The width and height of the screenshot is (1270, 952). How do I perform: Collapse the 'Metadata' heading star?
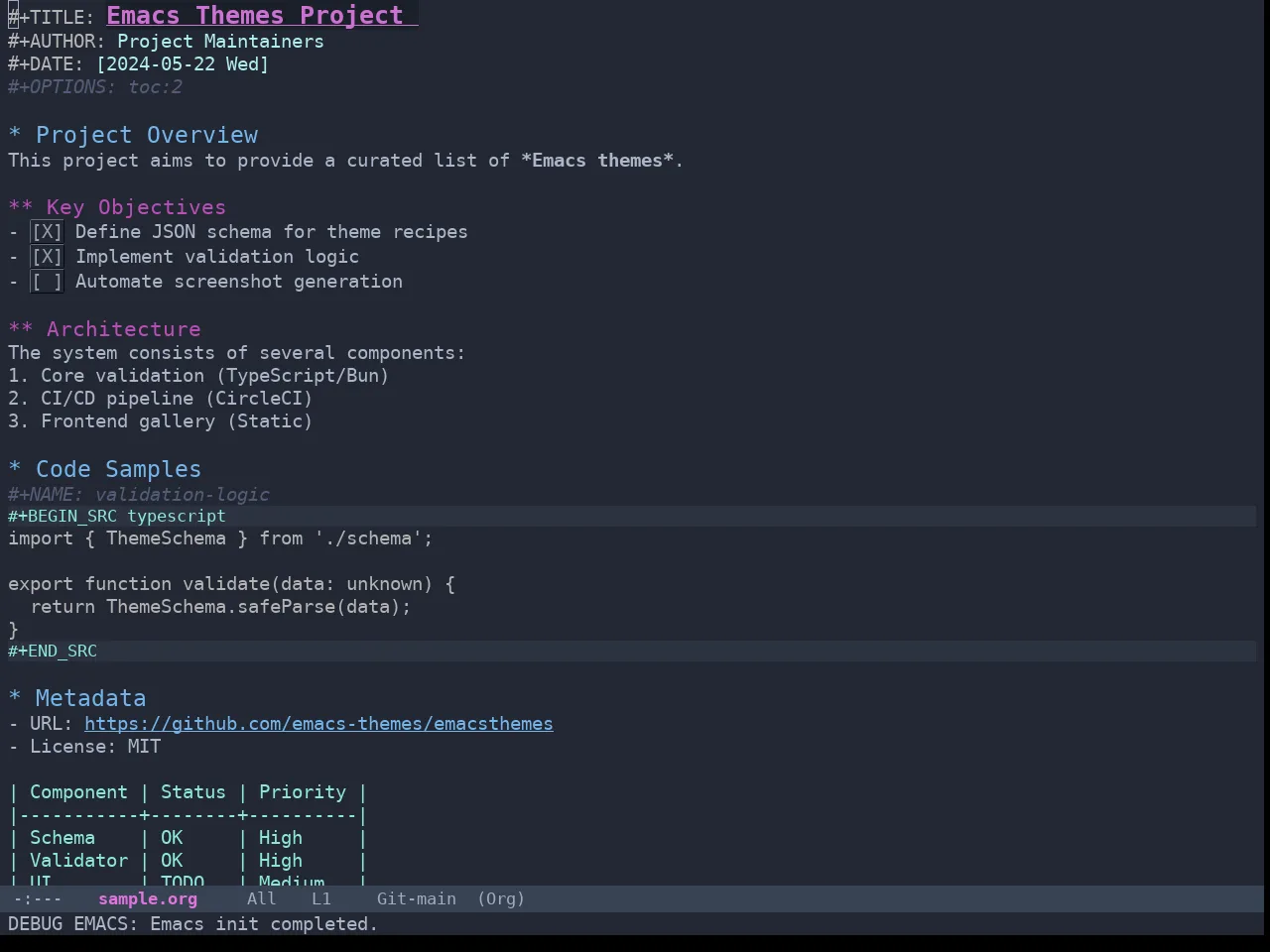[x=15, y=698]
